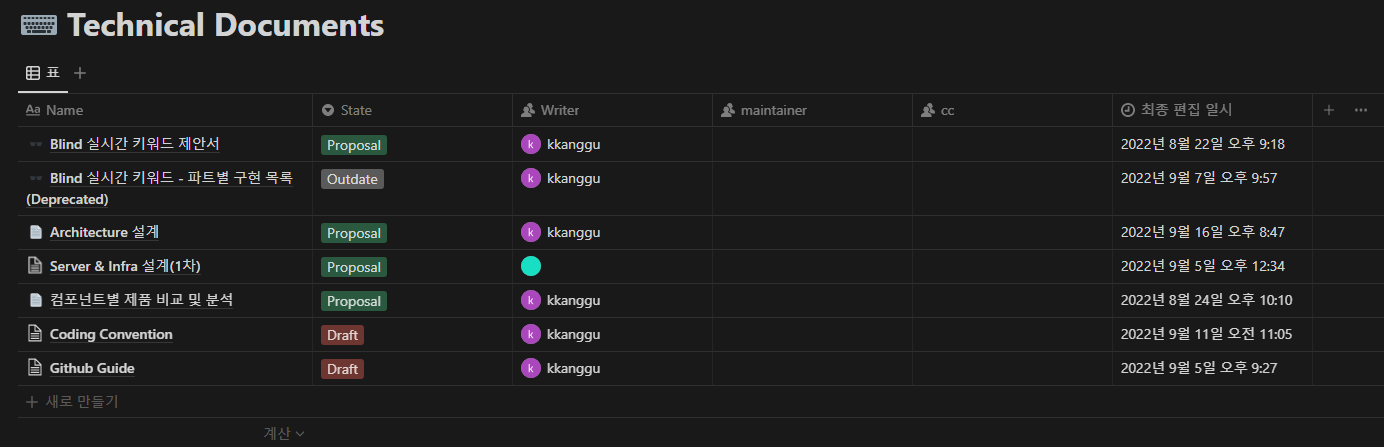Open Server & Infra 설계(1차) page
The image size is (1384, 447).
pos(126,267)
